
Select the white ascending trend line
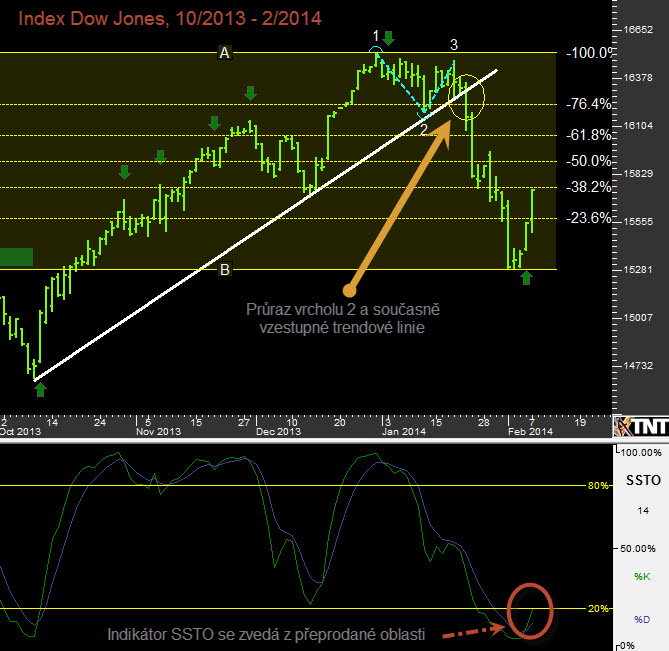[265, 225]
